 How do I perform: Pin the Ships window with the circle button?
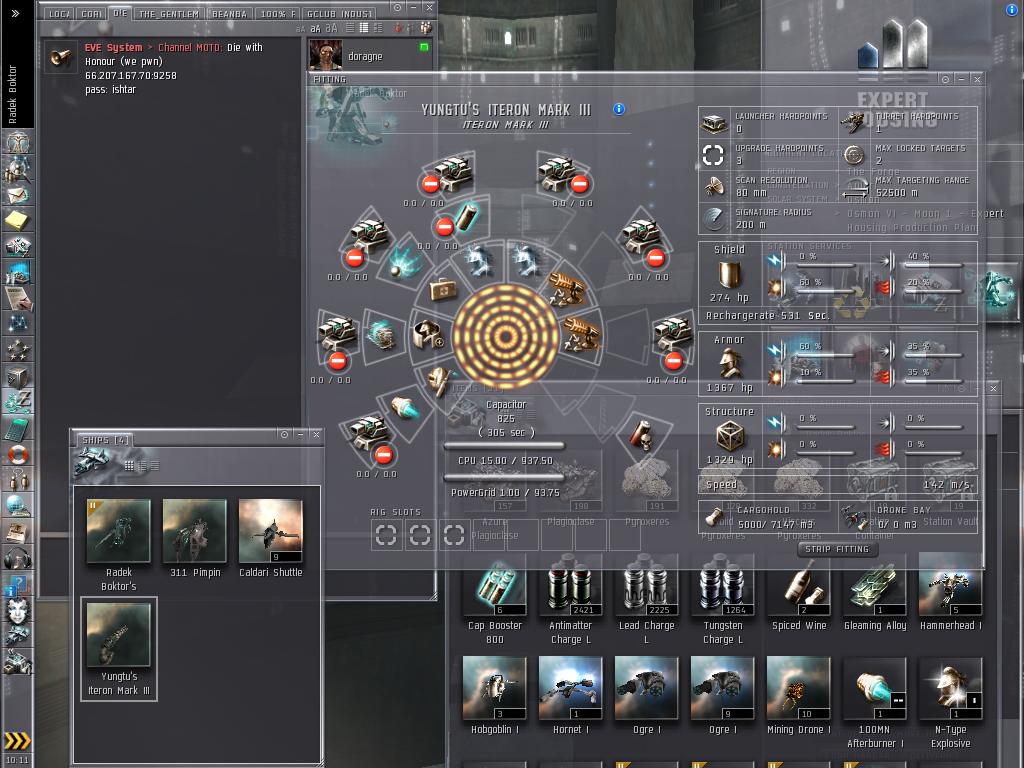click(x=284, y=434)
